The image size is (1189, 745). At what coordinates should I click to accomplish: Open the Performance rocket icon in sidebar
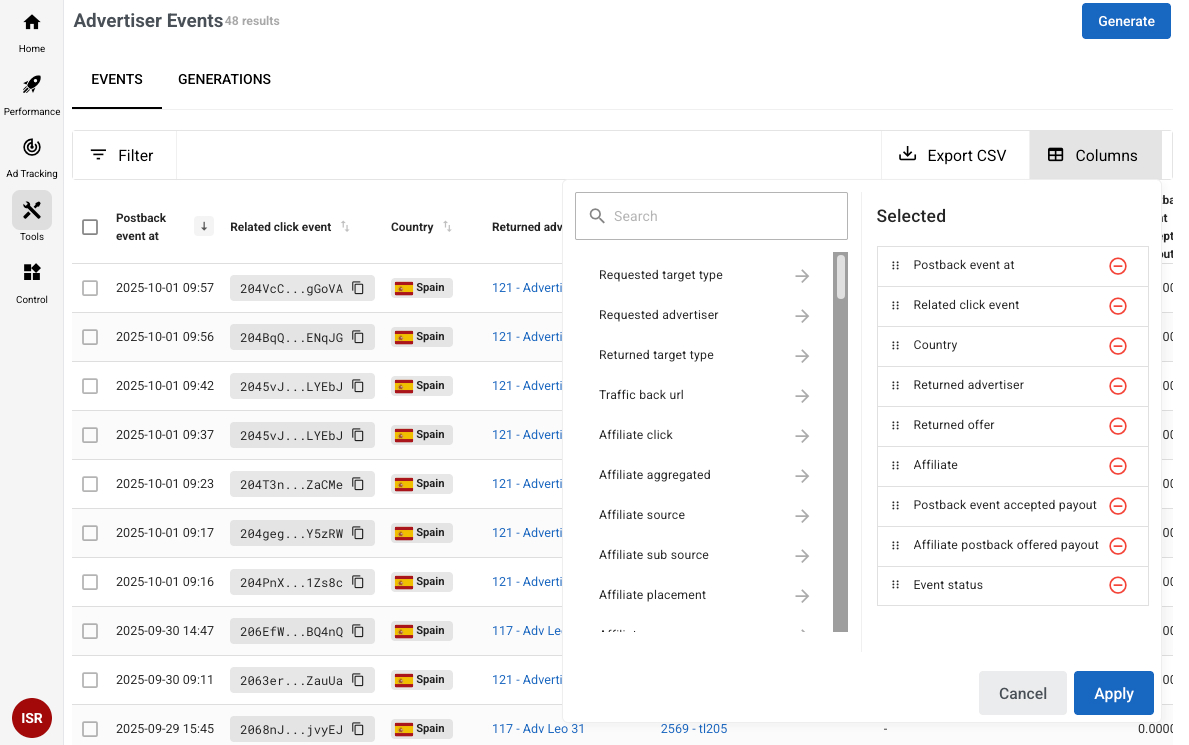32,85
